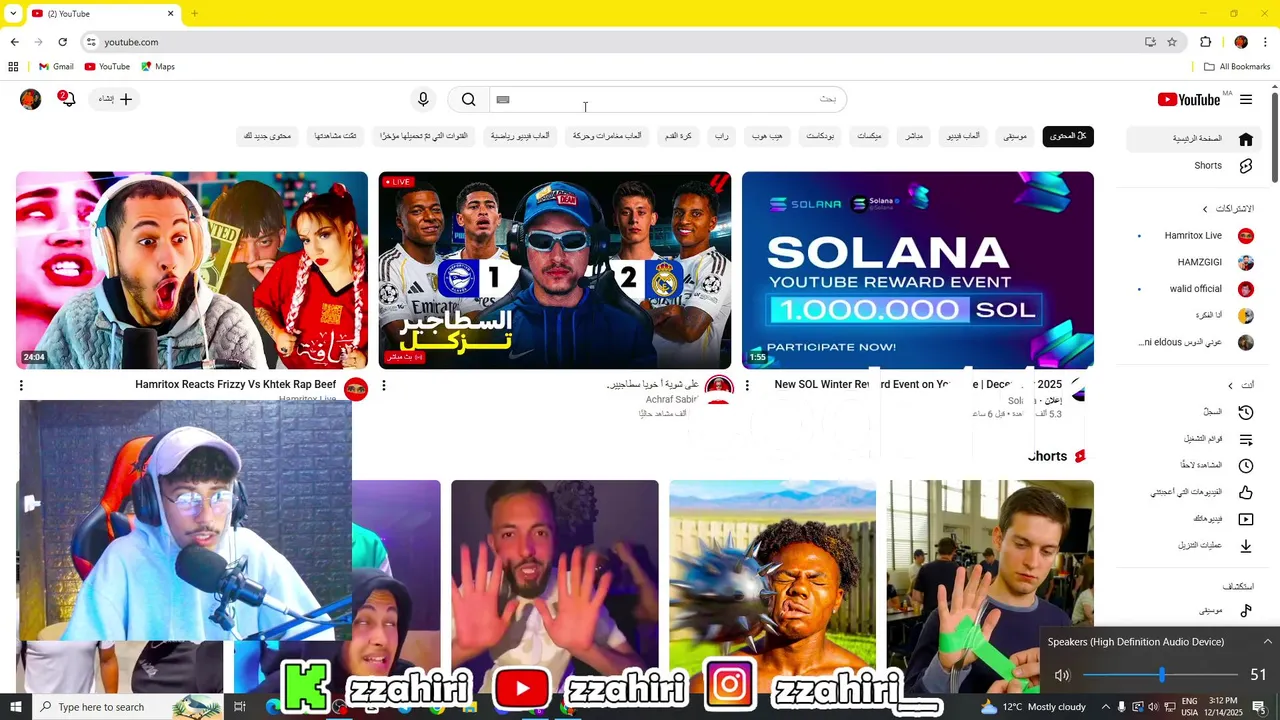Image resolution: width=1280 pixels, height=720 pixels.
Task: Open Achraf Sabir channel avatar under live video
Action: coord(719,389)
